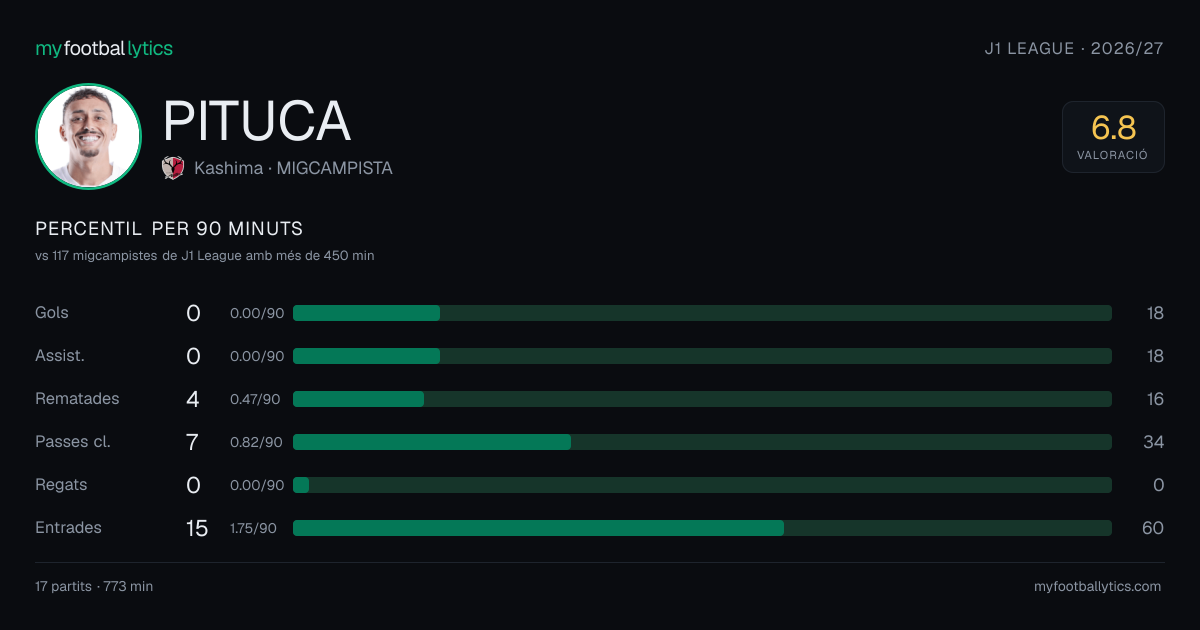Click the PITUCA player name heading
The image size is (1200, 630).
tap(257, 121)
